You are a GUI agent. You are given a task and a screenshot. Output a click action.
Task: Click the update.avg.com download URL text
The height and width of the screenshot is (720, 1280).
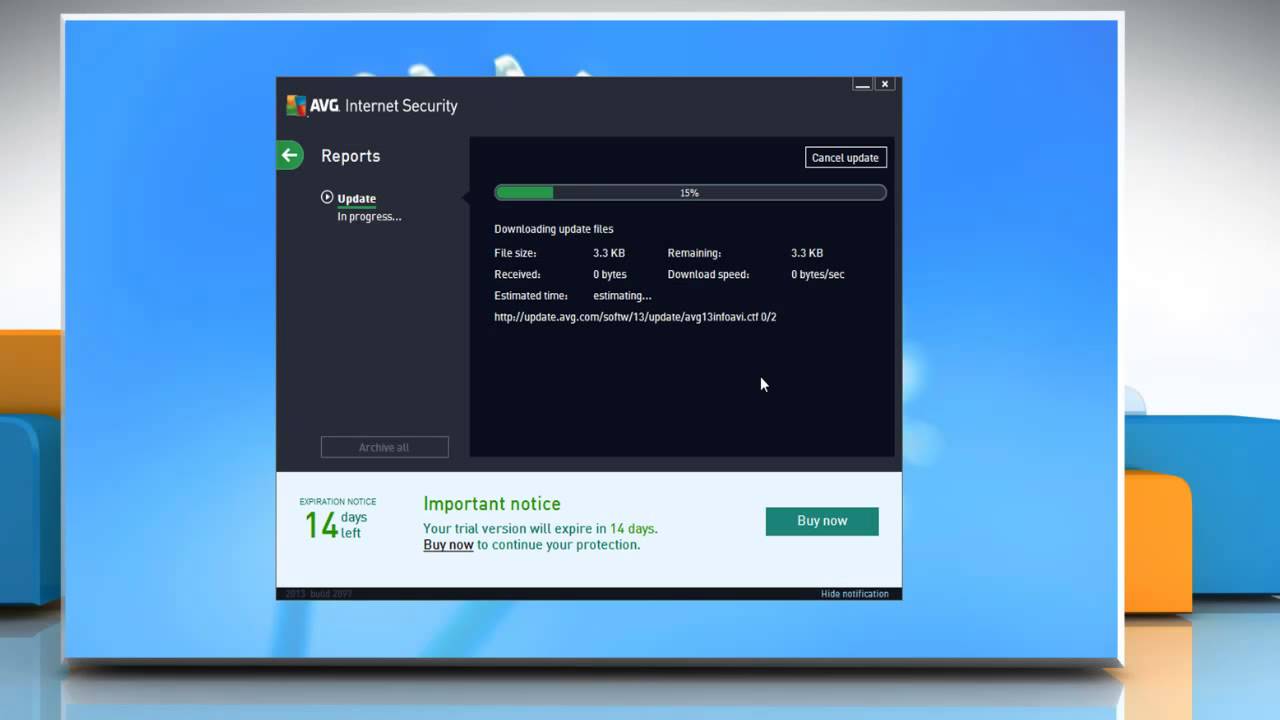click(x=635, y=317)
